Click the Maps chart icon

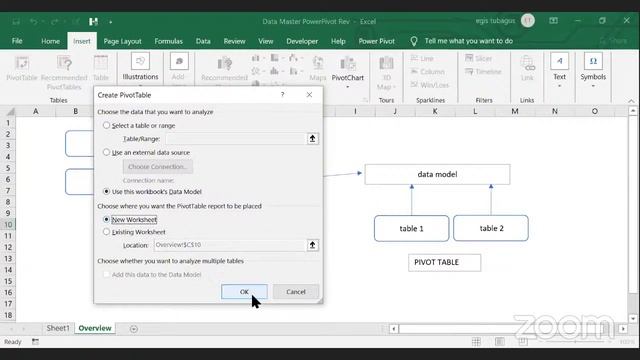click(318, 68)
